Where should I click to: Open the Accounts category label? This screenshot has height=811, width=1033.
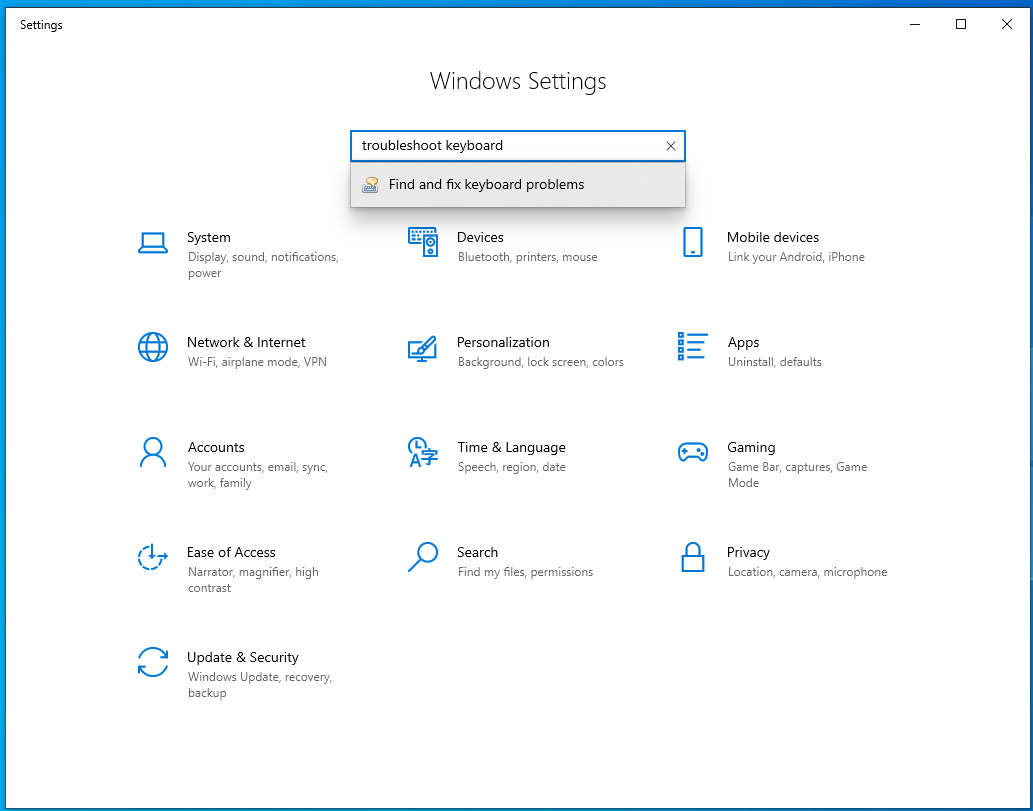[216, 447]
